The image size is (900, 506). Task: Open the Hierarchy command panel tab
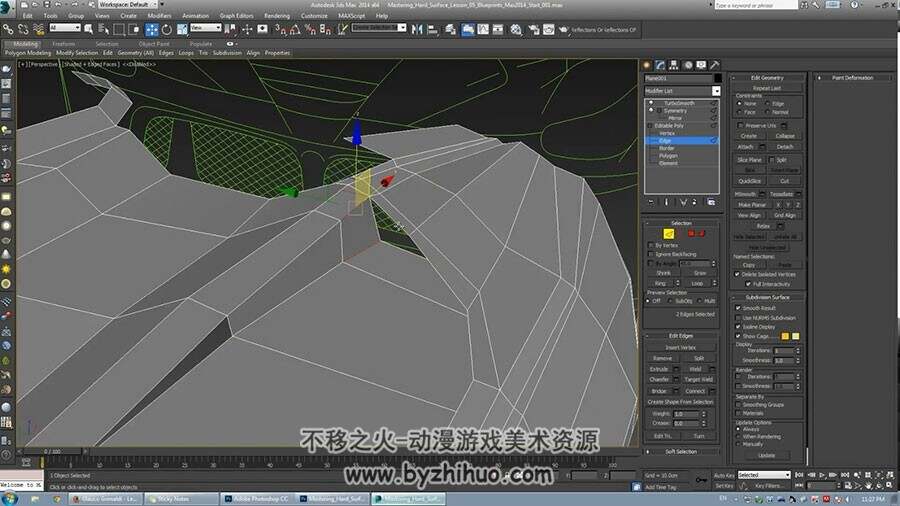pos(674,65)
